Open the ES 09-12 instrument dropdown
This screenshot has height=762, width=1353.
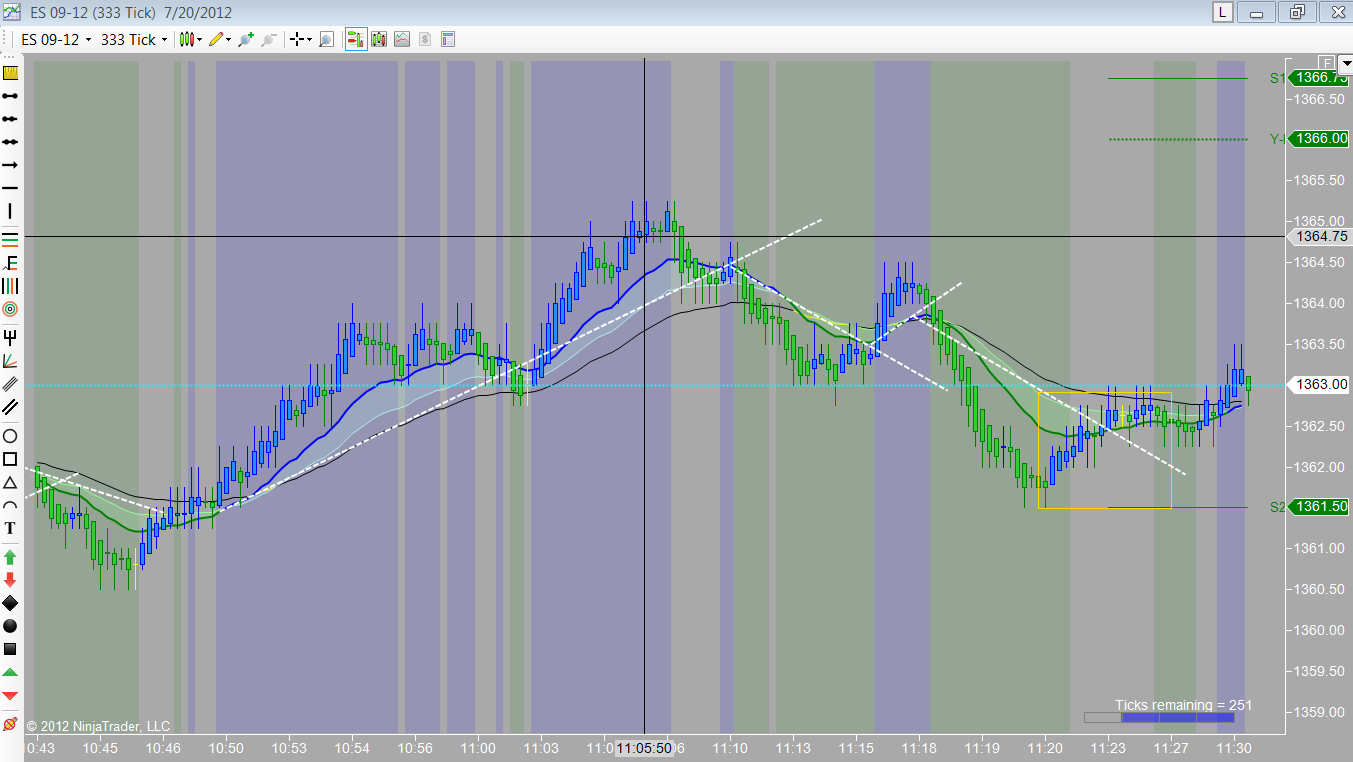click(x=57, y=39)
